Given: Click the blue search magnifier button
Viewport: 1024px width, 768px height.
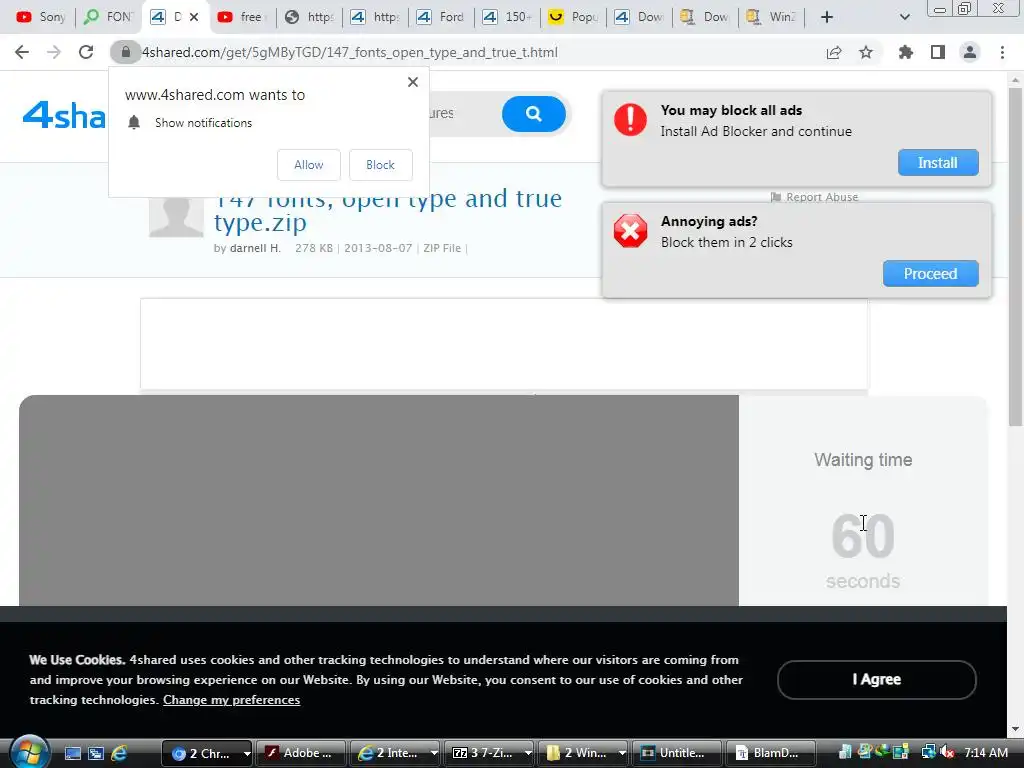Looking at the screenshot, I should tap(534, 114).
